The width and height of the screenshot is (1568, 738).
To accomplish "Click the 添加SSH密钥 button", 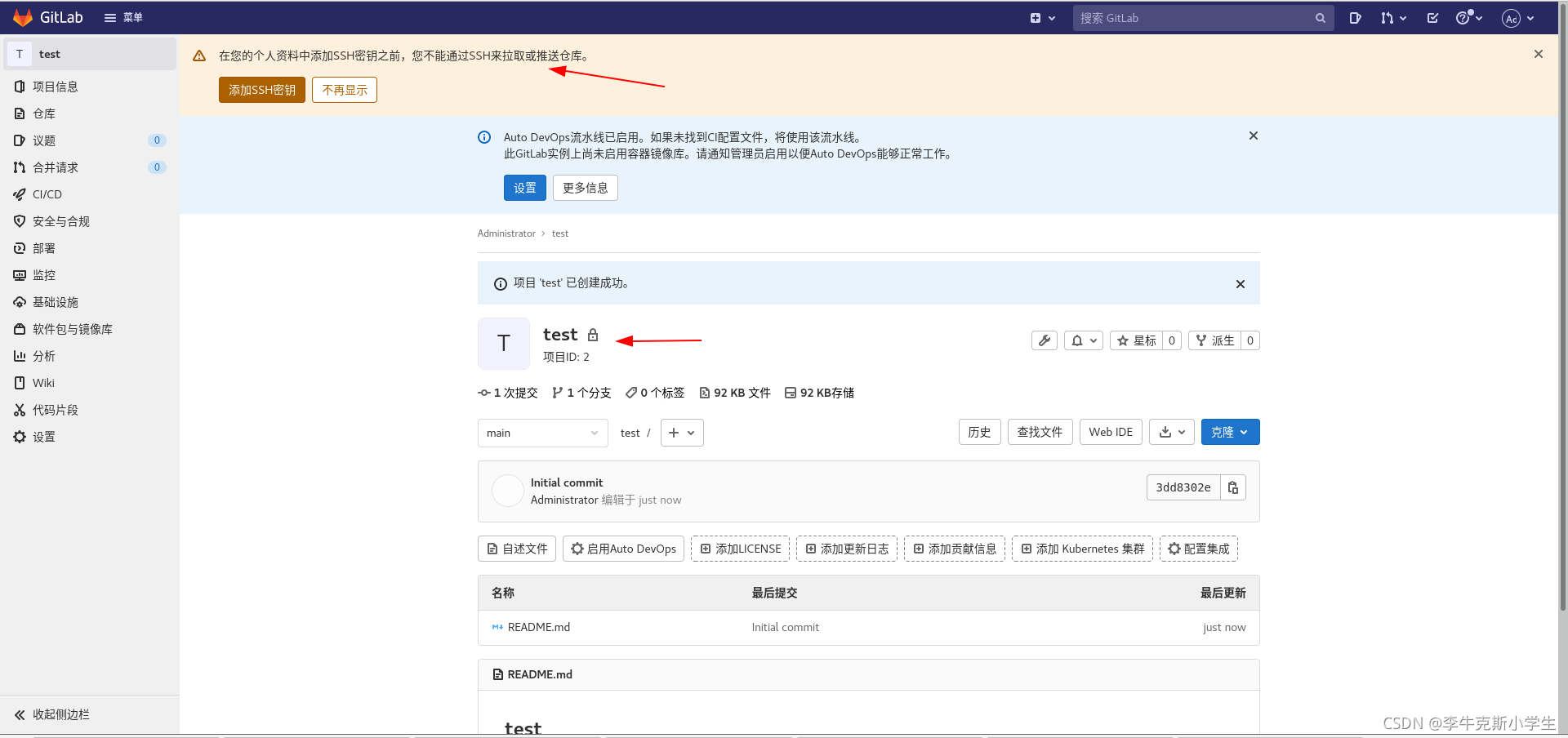I will coord(262,90).
